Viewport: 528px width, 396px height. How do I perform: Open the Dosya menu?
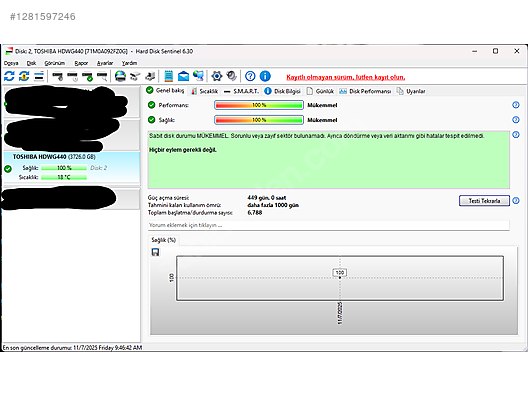tap(11, 63)
